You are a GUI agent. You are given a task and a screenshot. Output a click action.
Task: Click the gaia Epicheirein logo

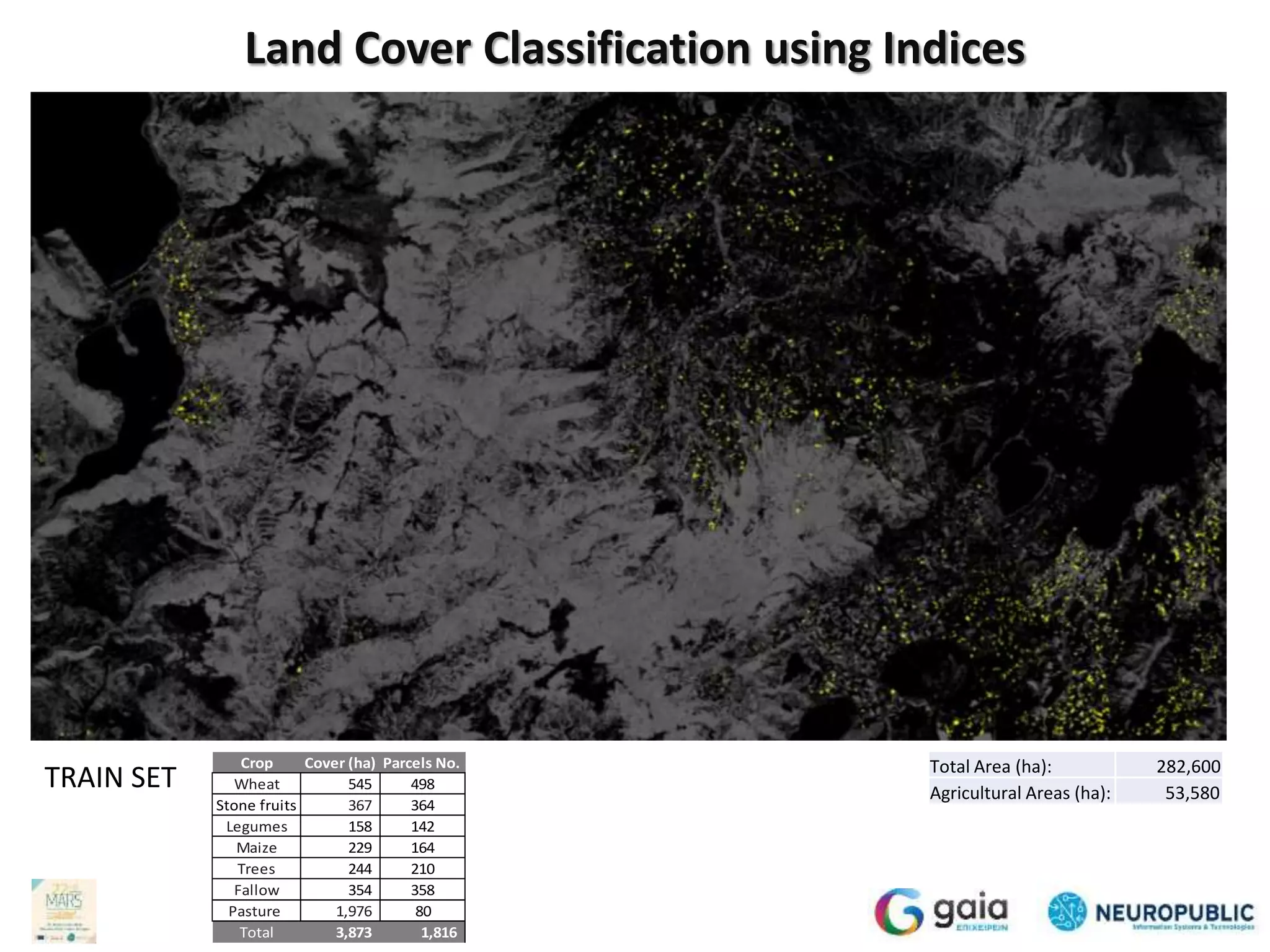click(x=941, y=911)
